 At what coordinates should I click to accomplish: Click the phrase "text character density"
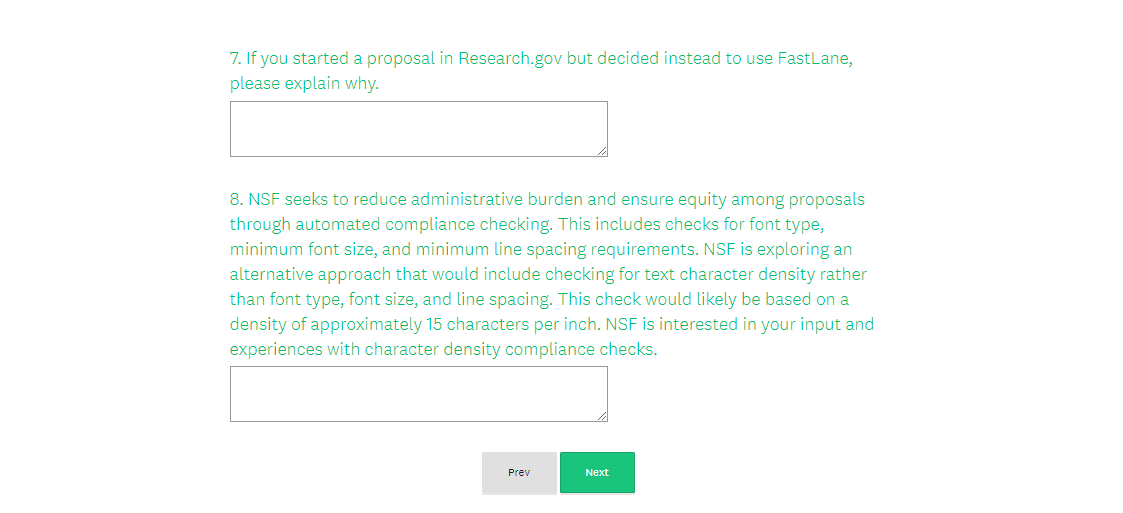[x=682, y=274]
